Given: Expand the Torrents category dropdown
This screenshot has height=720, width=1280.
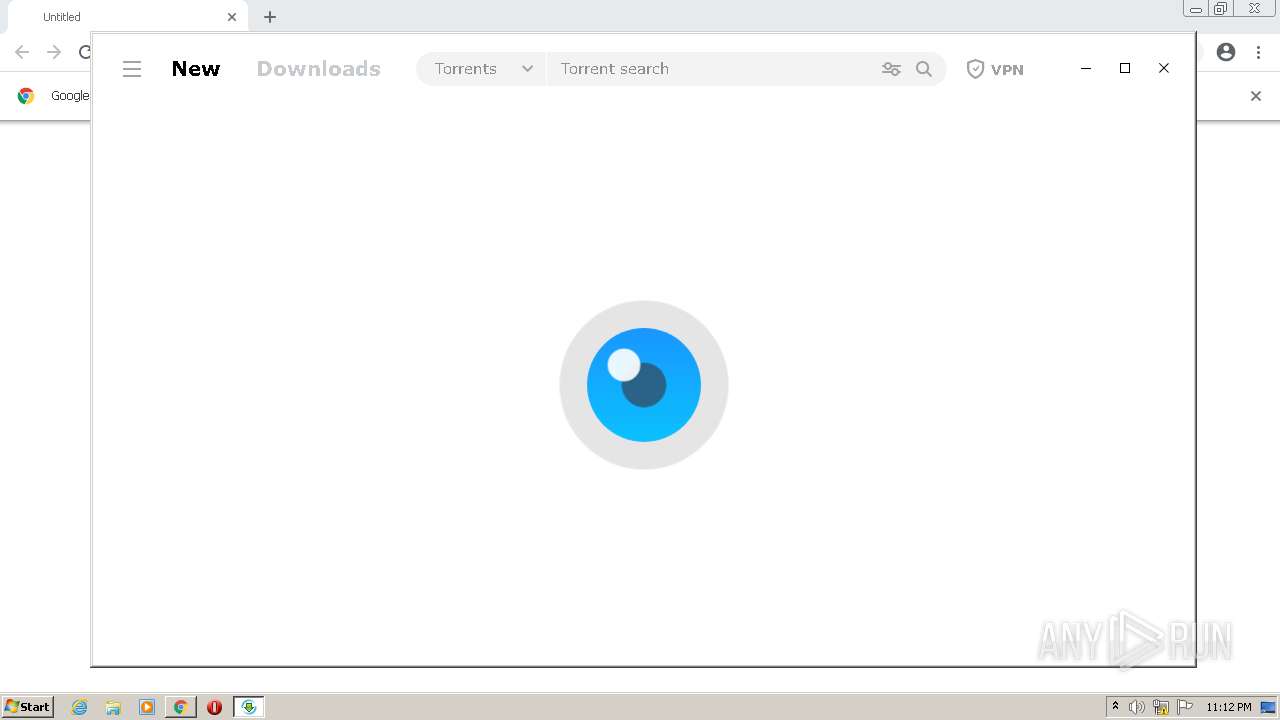Looking at the screenshot, I should click(x=482, y=69).
